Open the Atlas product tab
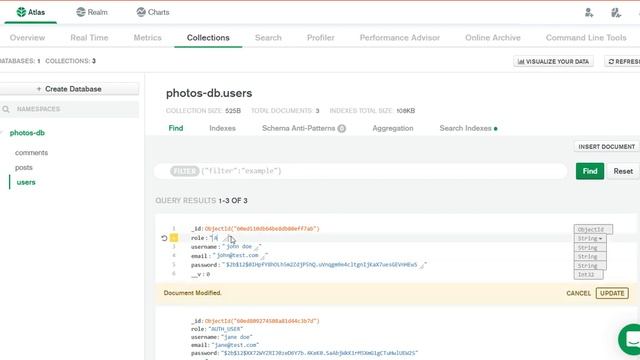The height and width of the screenshot is (360, 640). (31, 12)
